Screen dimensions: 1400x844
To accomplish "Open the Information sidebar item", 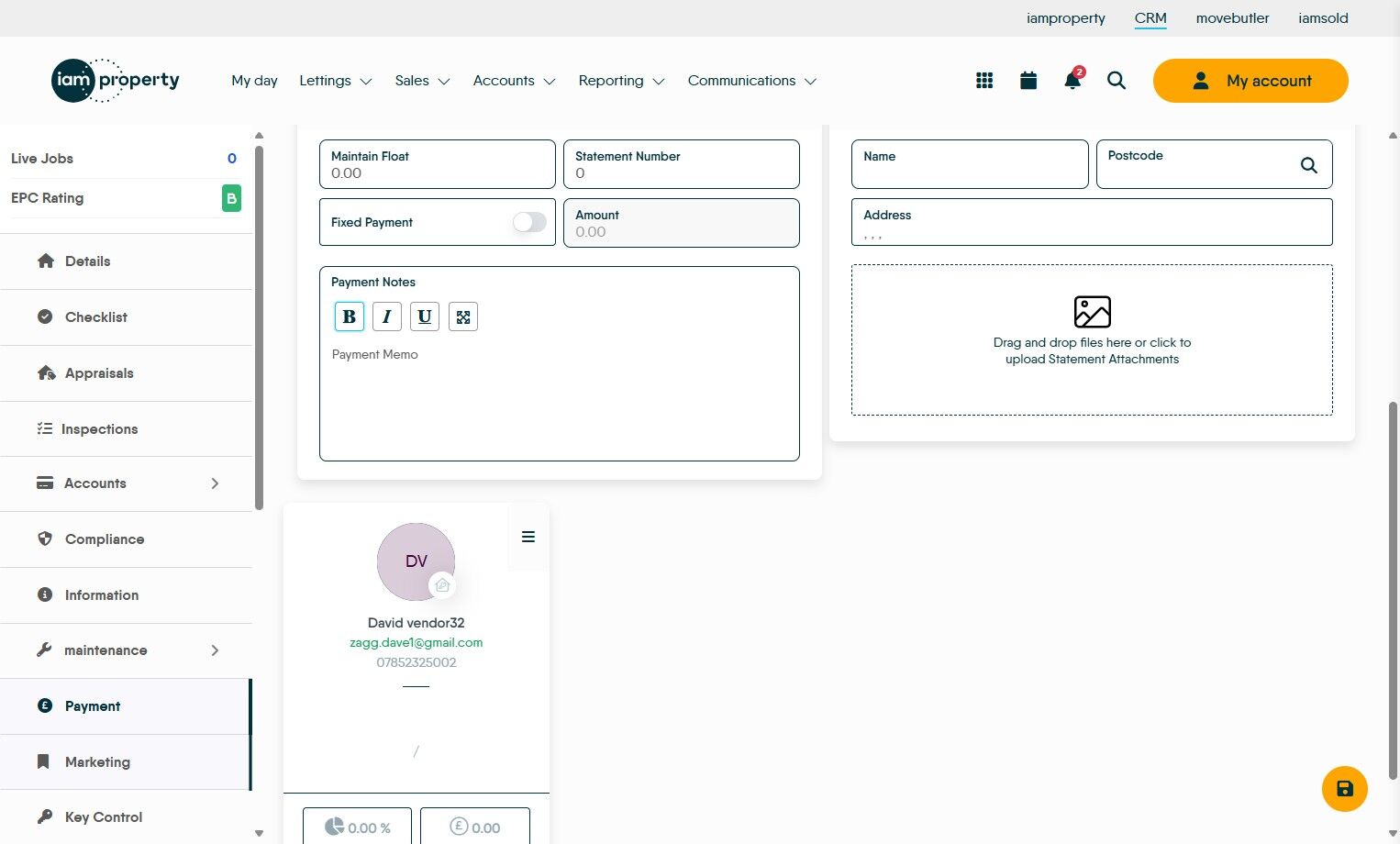I will (127, 595).
